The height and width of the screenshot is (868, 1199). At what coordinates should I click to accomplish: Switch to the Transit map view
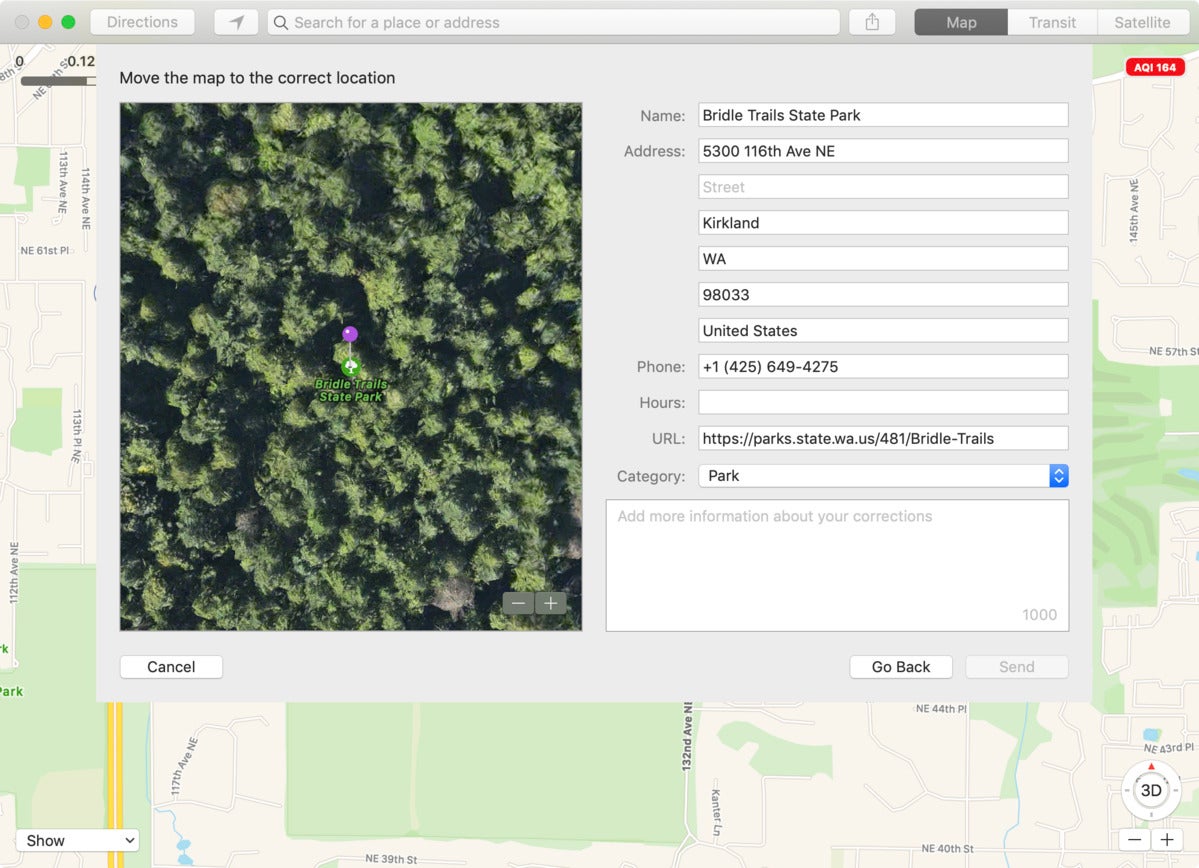1052,22
